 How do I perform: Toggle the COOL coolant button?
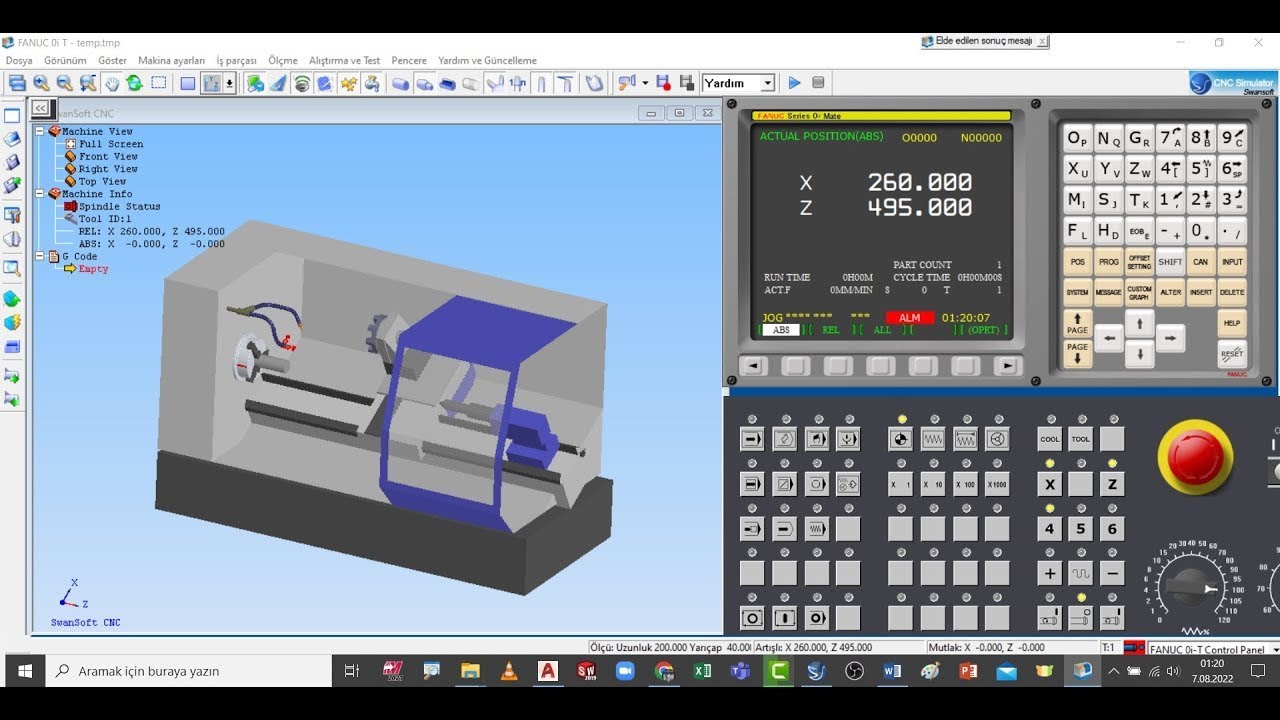[1049, 439]
